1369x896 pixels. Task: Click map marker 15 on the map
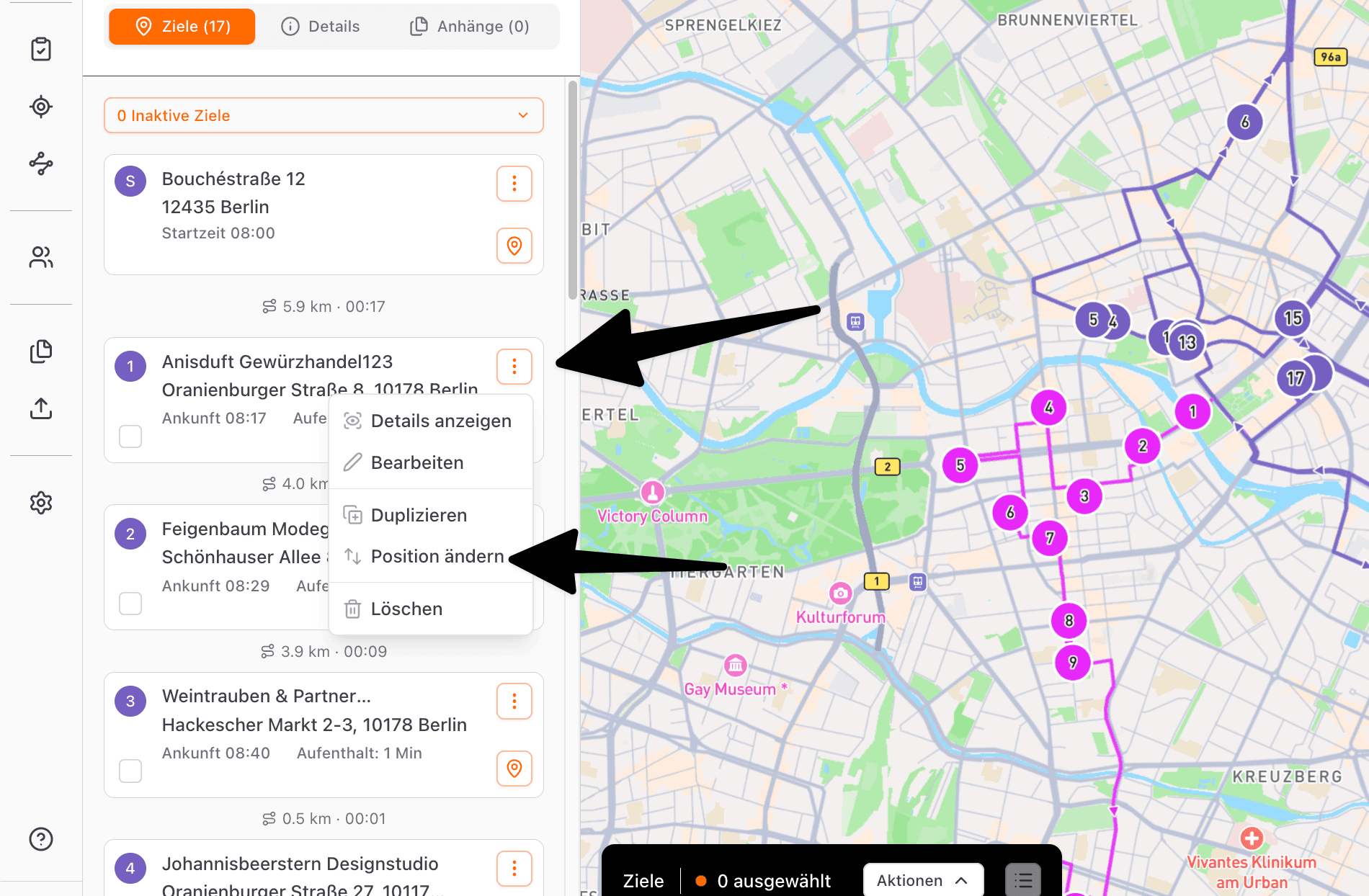coord(1293,318)
